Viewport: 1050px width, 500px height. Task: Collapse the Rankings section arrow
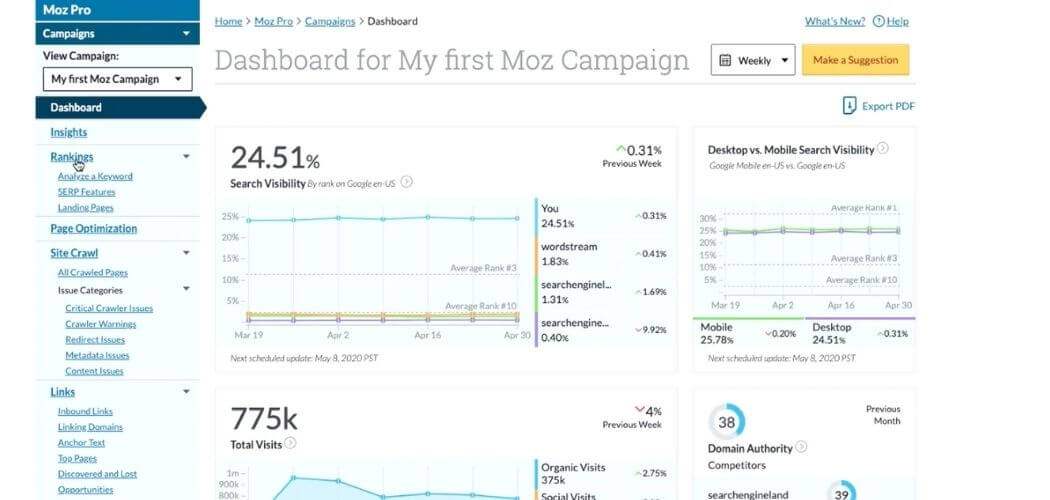(x=186, y=157)
